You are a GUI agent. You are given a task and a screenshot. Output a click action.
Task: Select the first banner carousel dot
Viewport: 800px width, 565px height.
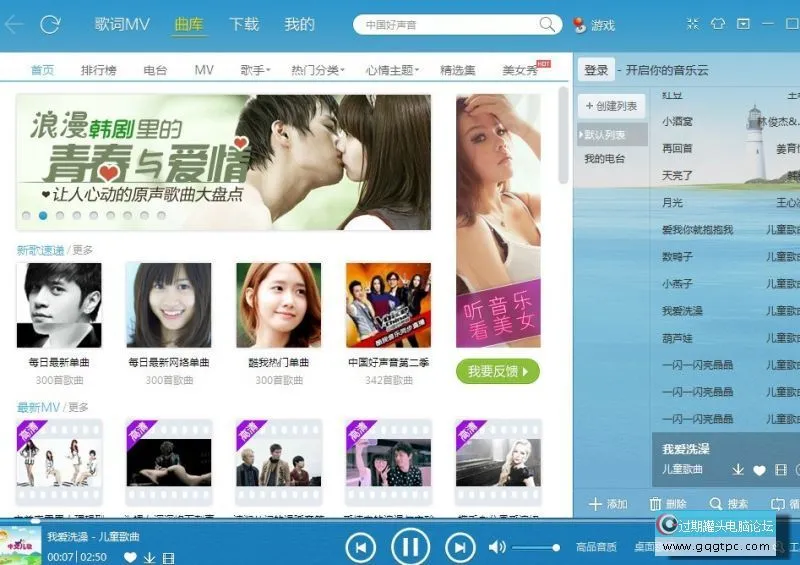pos(27,216)
